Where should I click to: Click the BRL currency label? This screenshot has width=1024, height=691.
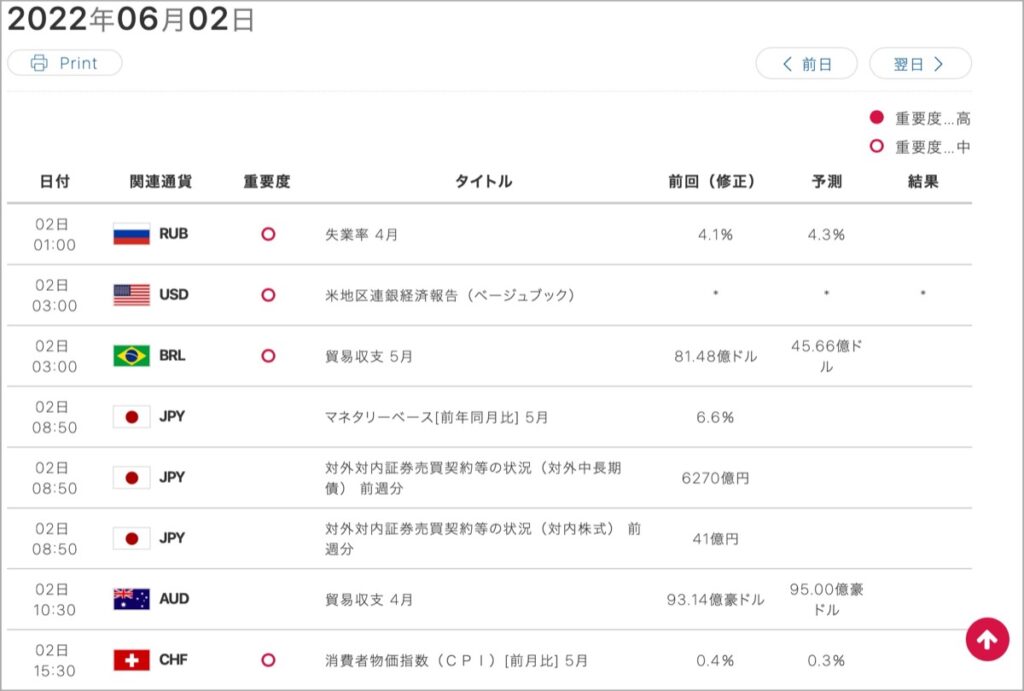pos(172,355)
